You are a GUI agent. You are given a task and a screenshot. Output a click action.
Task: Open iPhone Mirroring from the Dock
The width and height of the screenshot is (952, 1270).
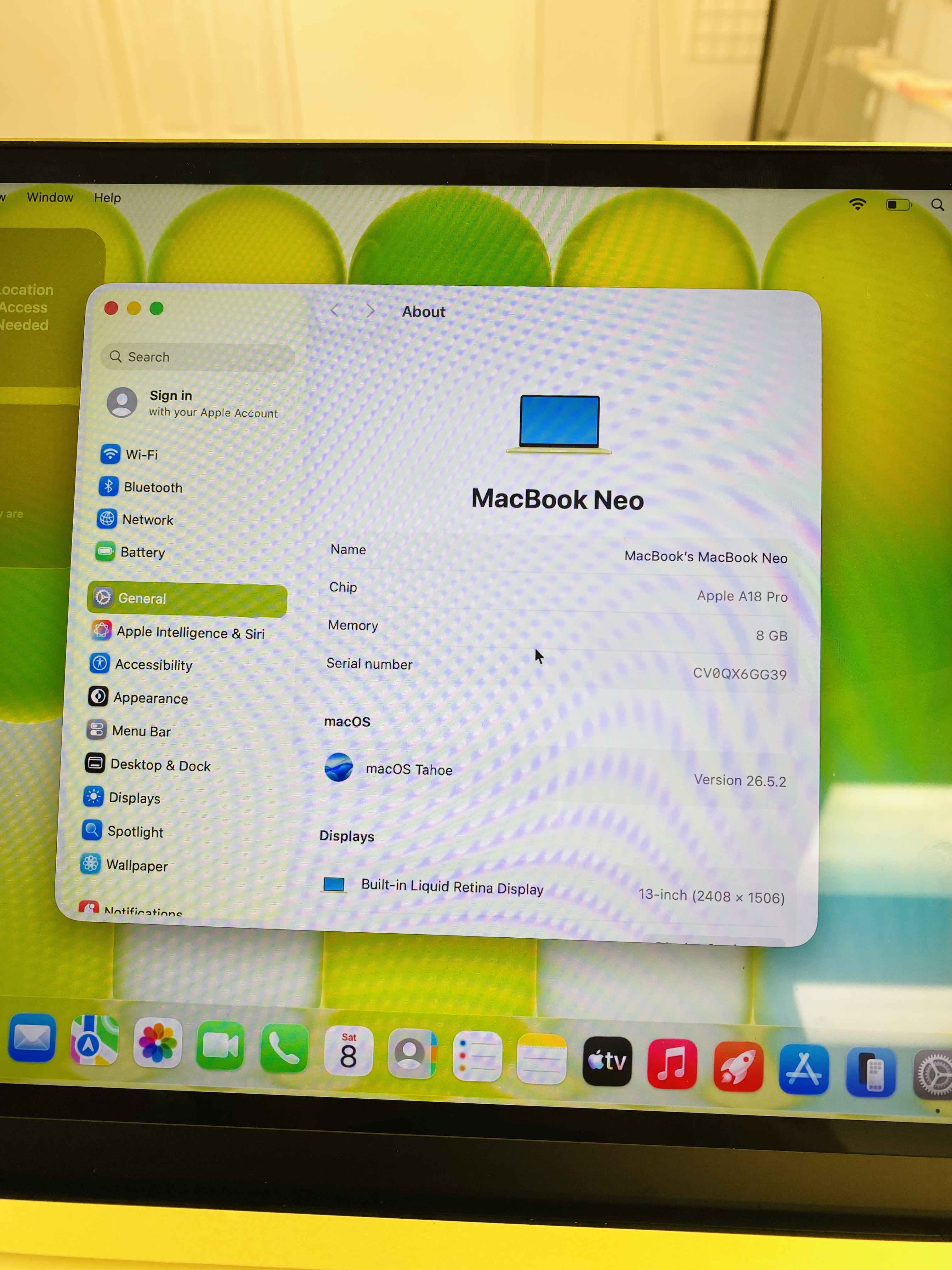point(870,1073)
